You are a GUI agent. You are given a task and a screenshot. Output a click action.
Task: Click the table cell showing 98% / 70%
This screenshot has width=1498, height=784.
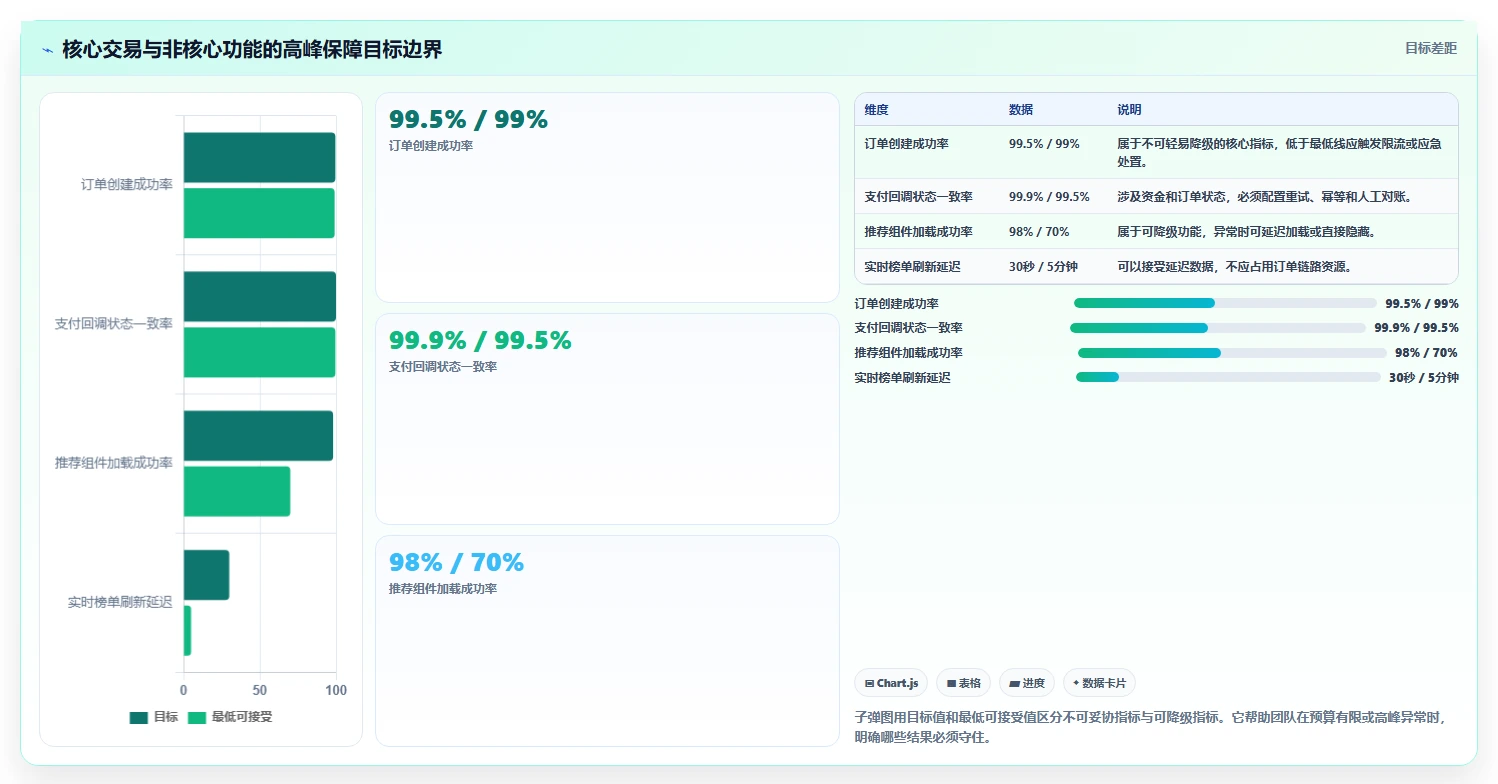coord(1039,232)
